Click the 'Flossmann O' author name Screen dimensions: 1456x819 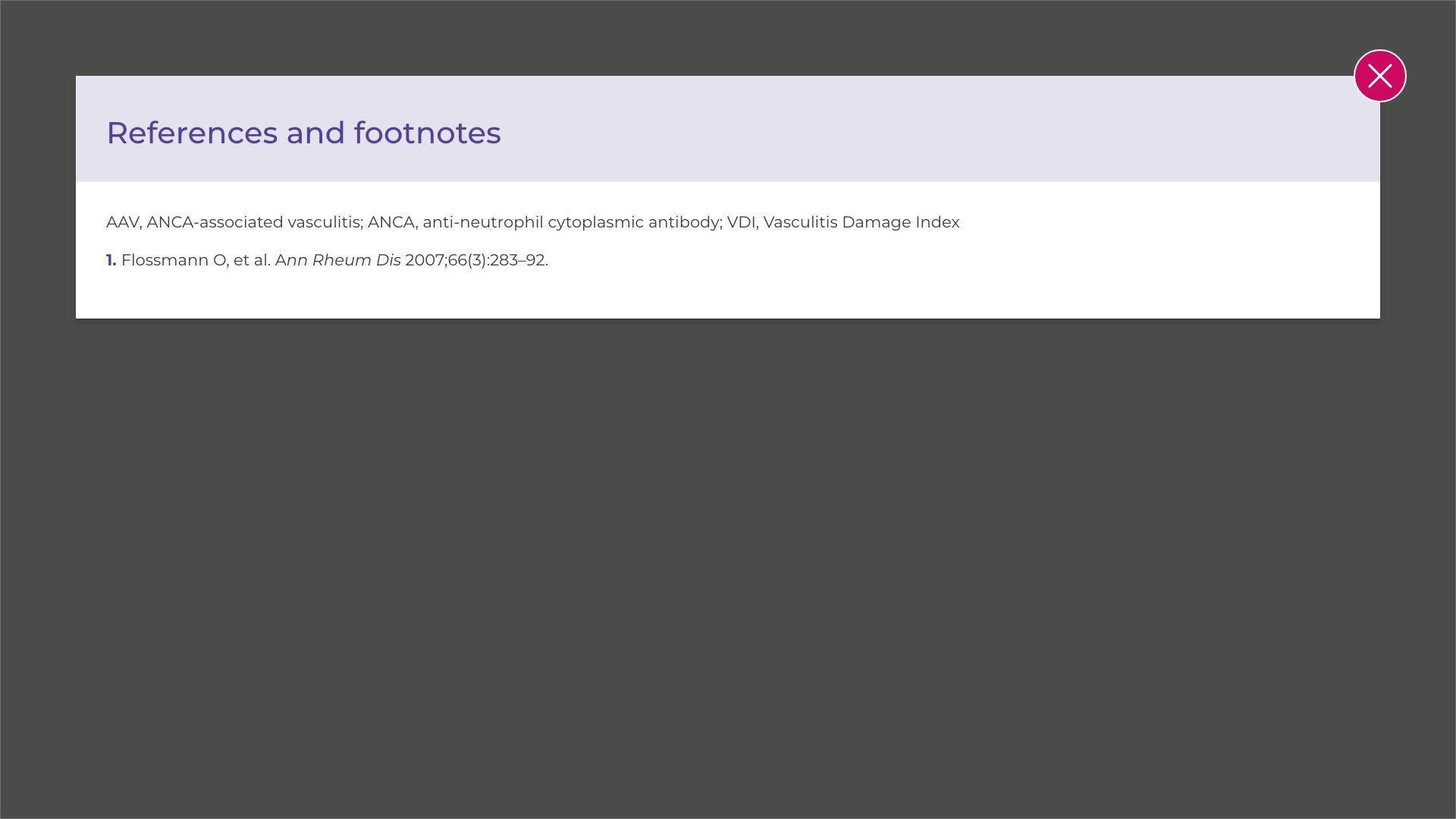[173, 260]
